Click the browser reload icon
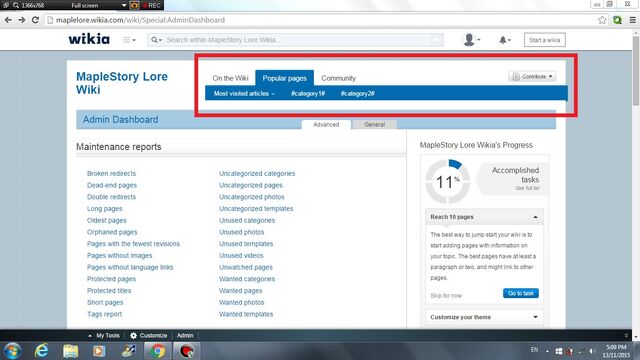Screen dimensions: 640x360 (x=35, y=20)
